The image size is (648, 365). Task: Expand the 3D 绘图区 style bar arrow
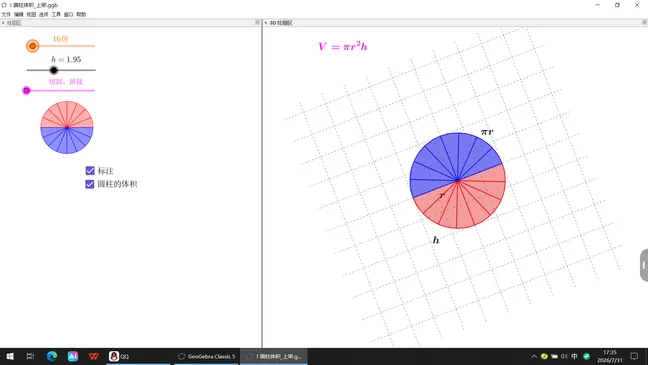pos(266,23)
